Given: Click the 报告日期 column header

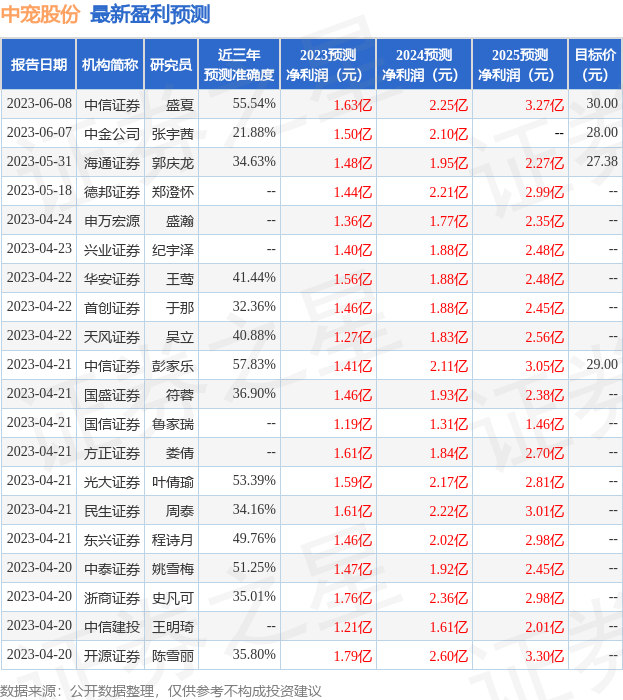Looking at the screenshot, I should 39,64.
